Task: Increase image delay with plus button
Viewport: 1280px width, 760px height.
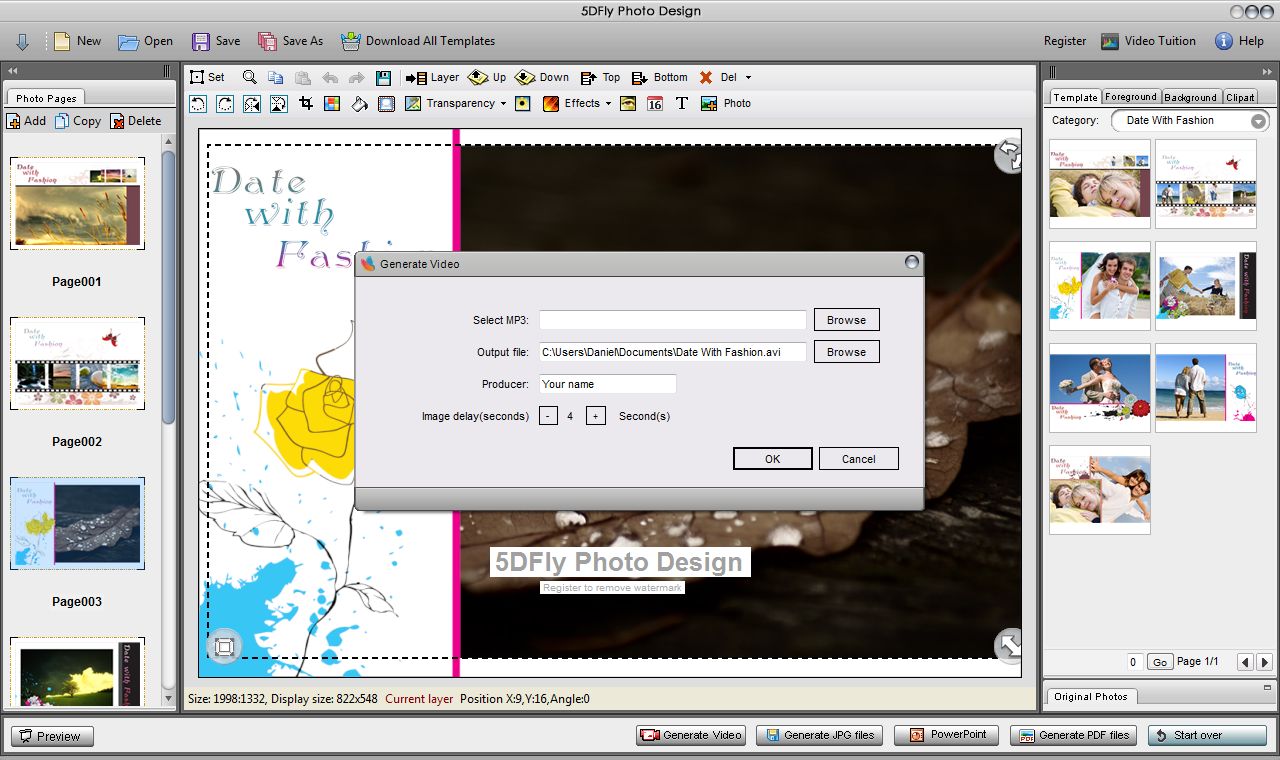Action: point(595,416)
